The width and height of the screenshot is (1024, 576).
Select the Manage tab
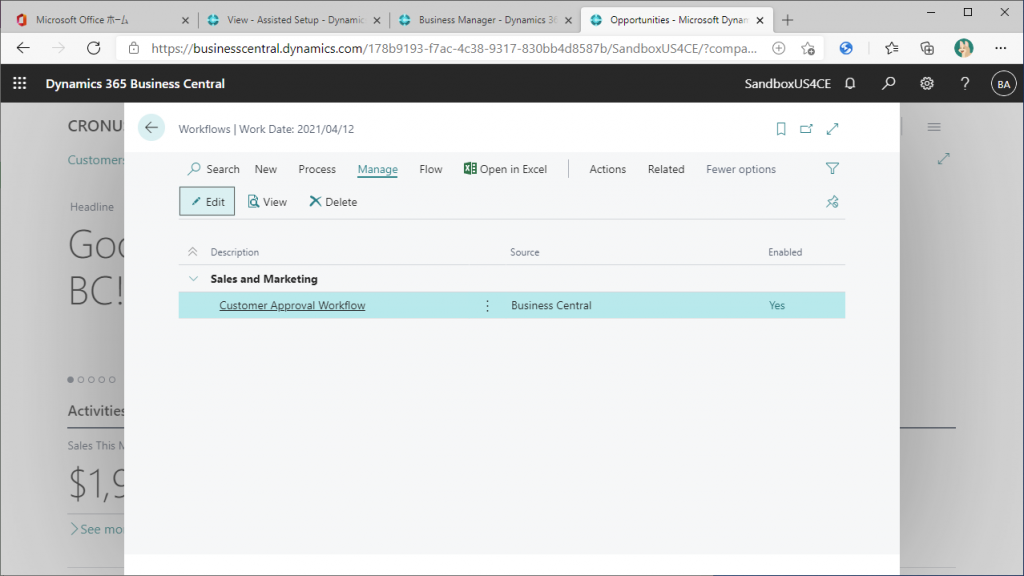(377, 169)
